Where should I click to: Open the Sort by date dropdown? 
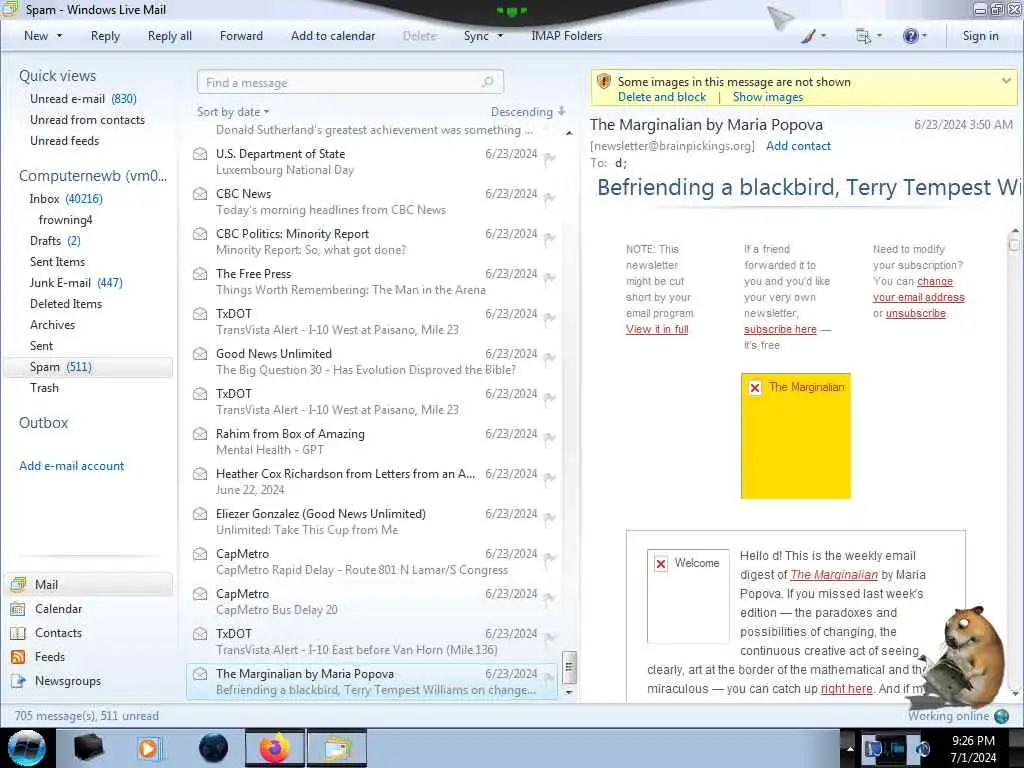pyautogui.click(x=233, y=112)
